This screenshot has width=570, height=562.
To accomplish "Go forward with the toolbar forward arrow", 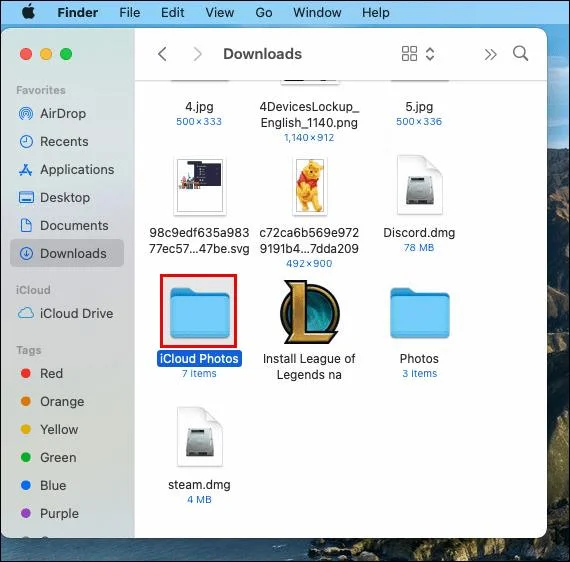I will click(x=197, y=54).
